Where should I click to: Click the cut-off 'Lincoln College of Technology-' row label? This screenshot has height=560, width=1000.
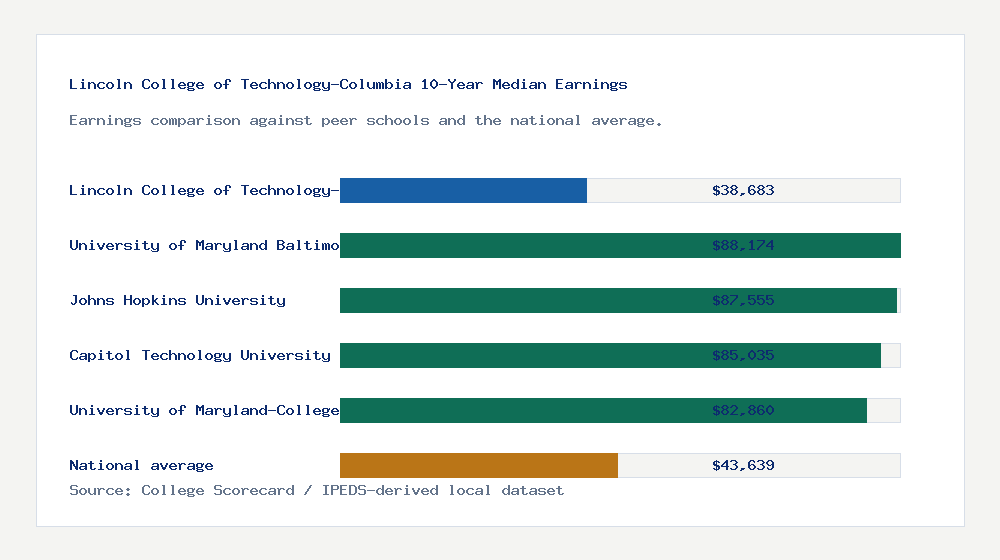pos(204,191)
